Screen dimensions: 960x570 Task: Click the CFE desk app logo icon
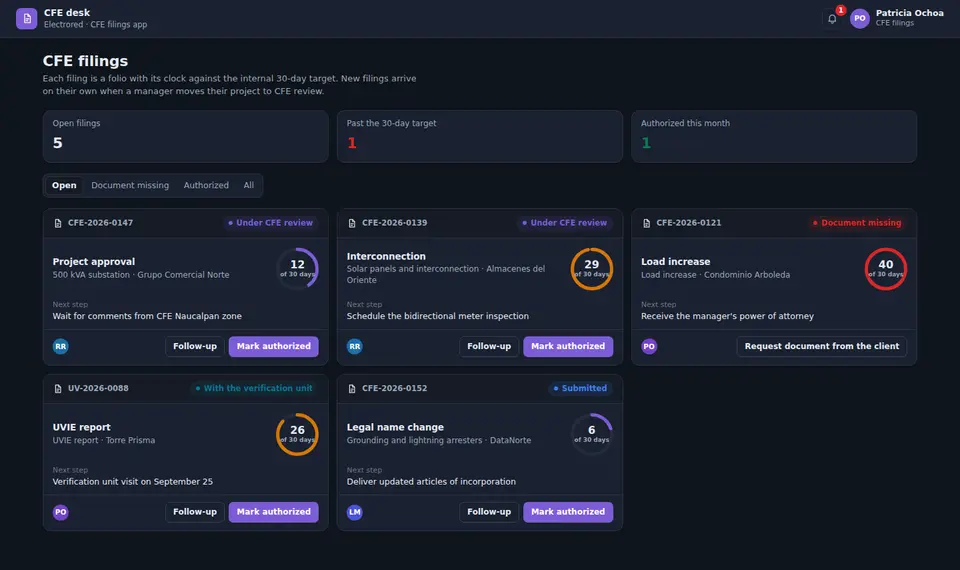coord(26,18)
